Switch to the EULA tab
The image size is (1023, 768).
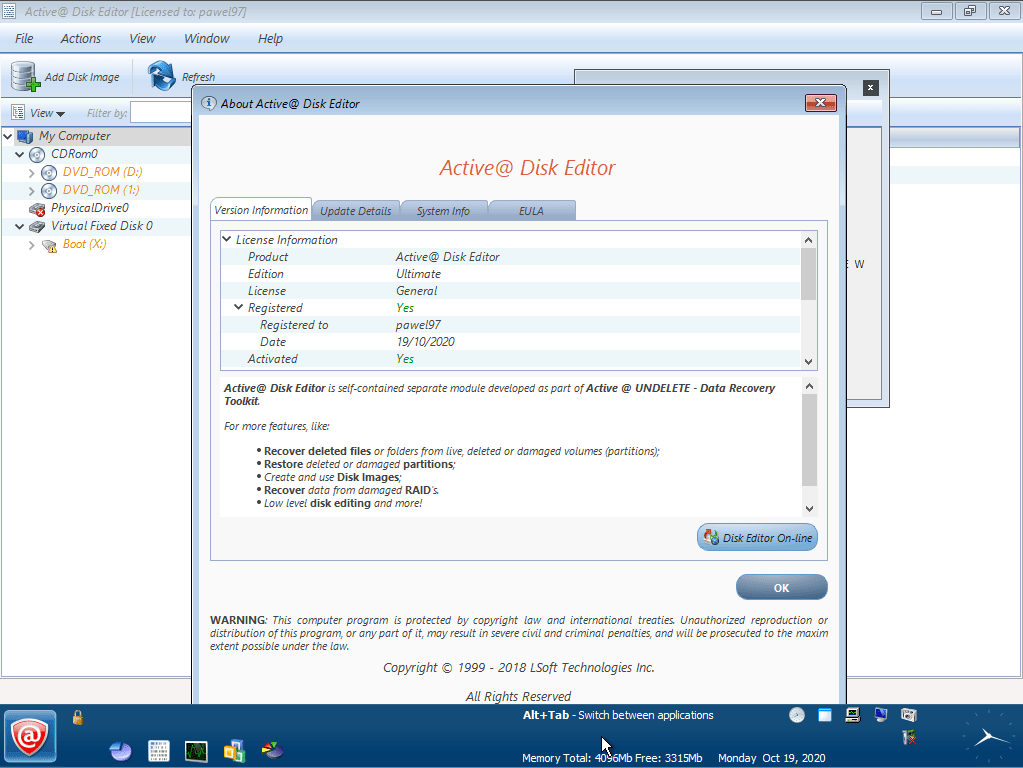point(531,211)
